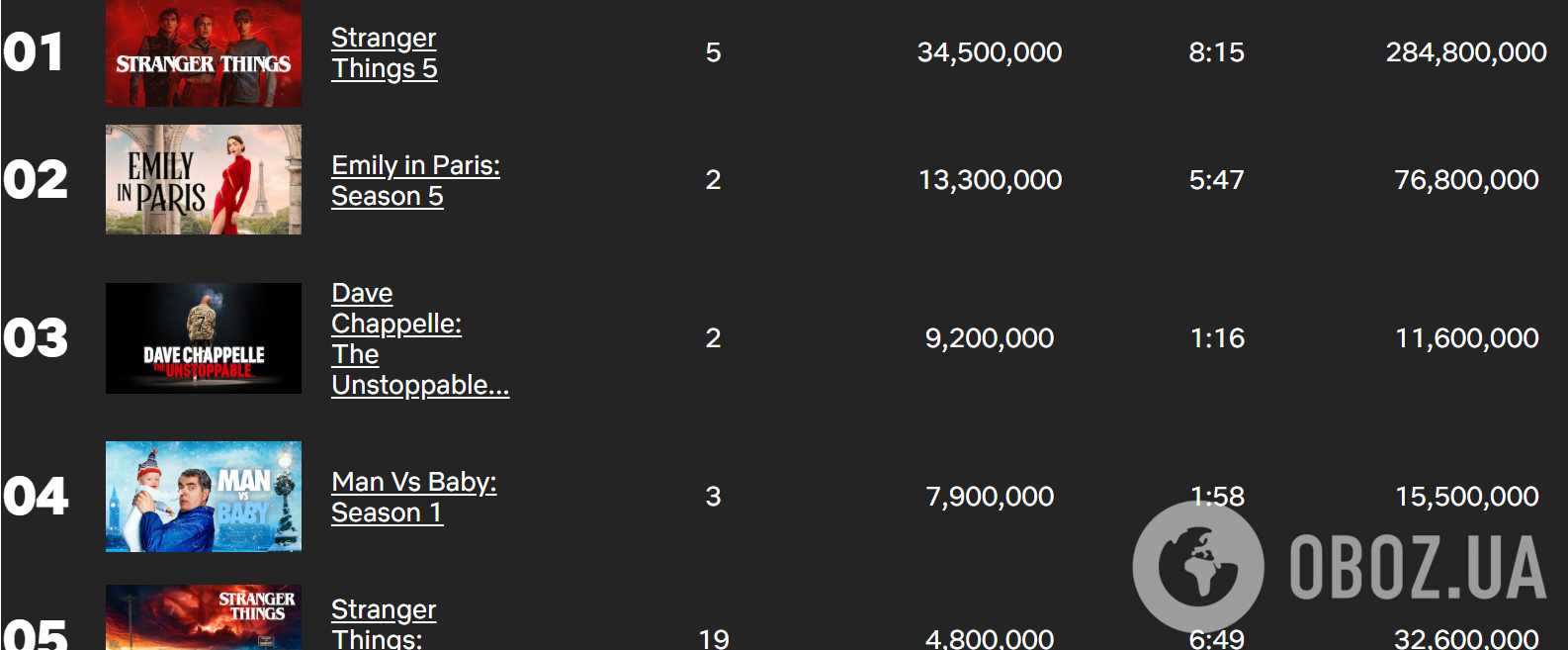Open the Stranger Things 5 poster thumbnail

pyautogui.click(x=204, y=52)
